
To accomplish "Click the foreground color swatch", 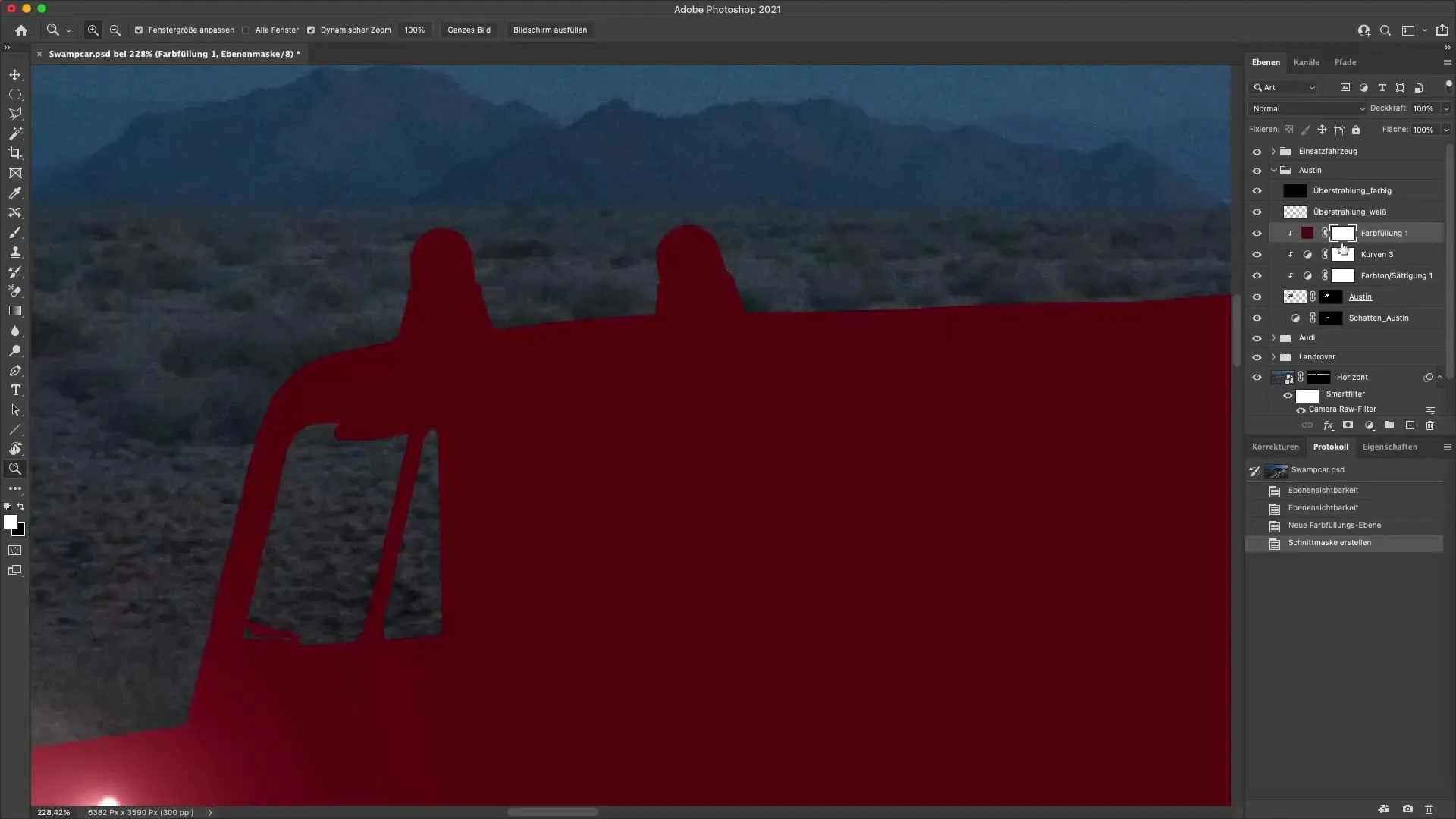I will pos(10,522).
